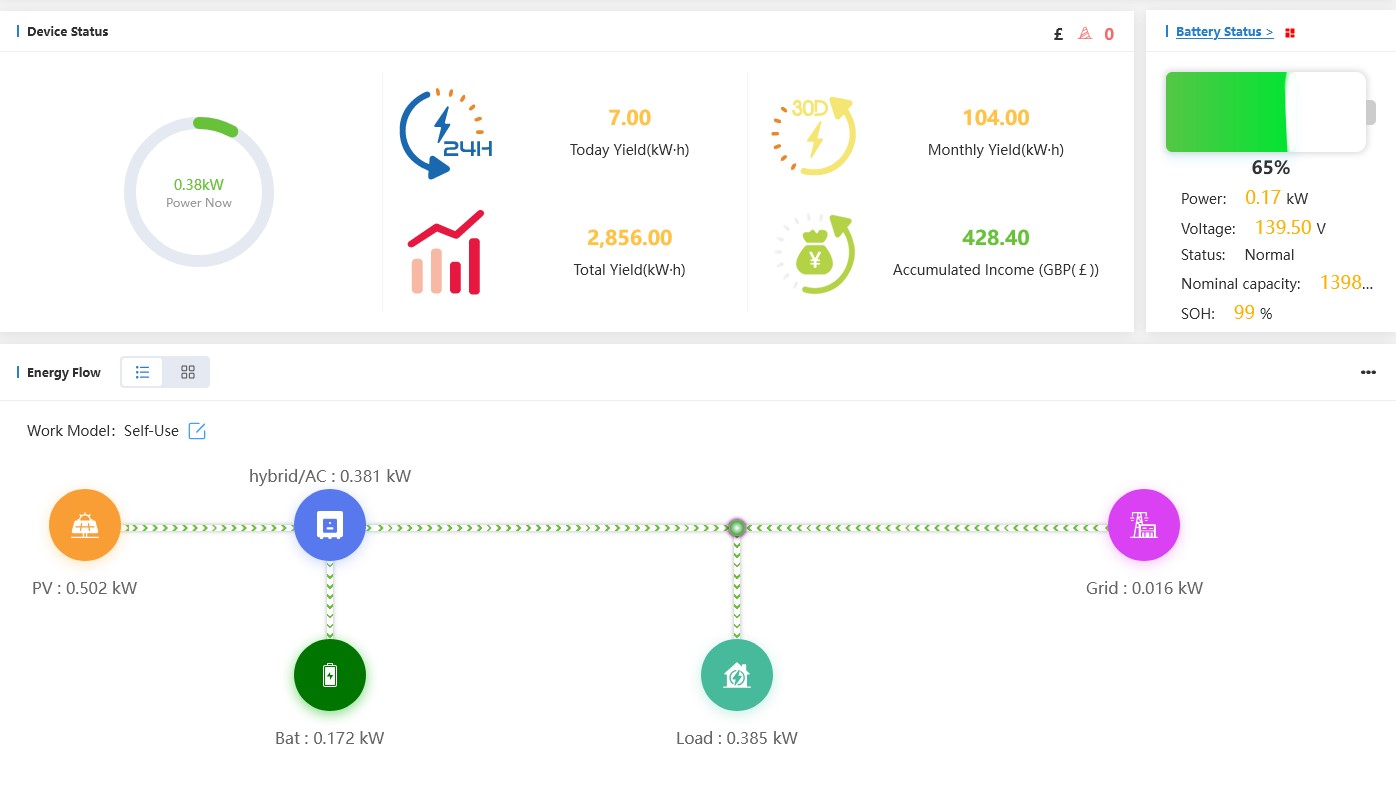Switch Energy Flow to grid view
This screenshot has height=785, width=1396.
click(188, 372)
